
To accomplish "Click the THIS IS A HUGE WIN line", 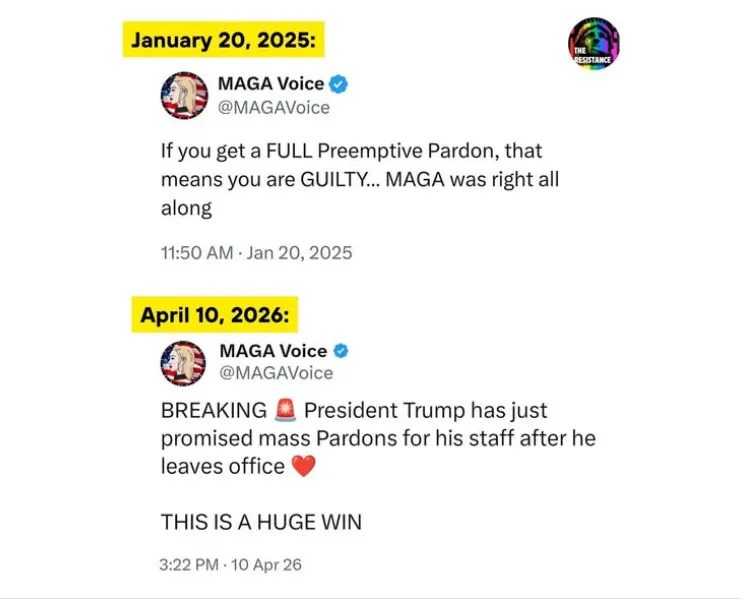I will 260,521.
